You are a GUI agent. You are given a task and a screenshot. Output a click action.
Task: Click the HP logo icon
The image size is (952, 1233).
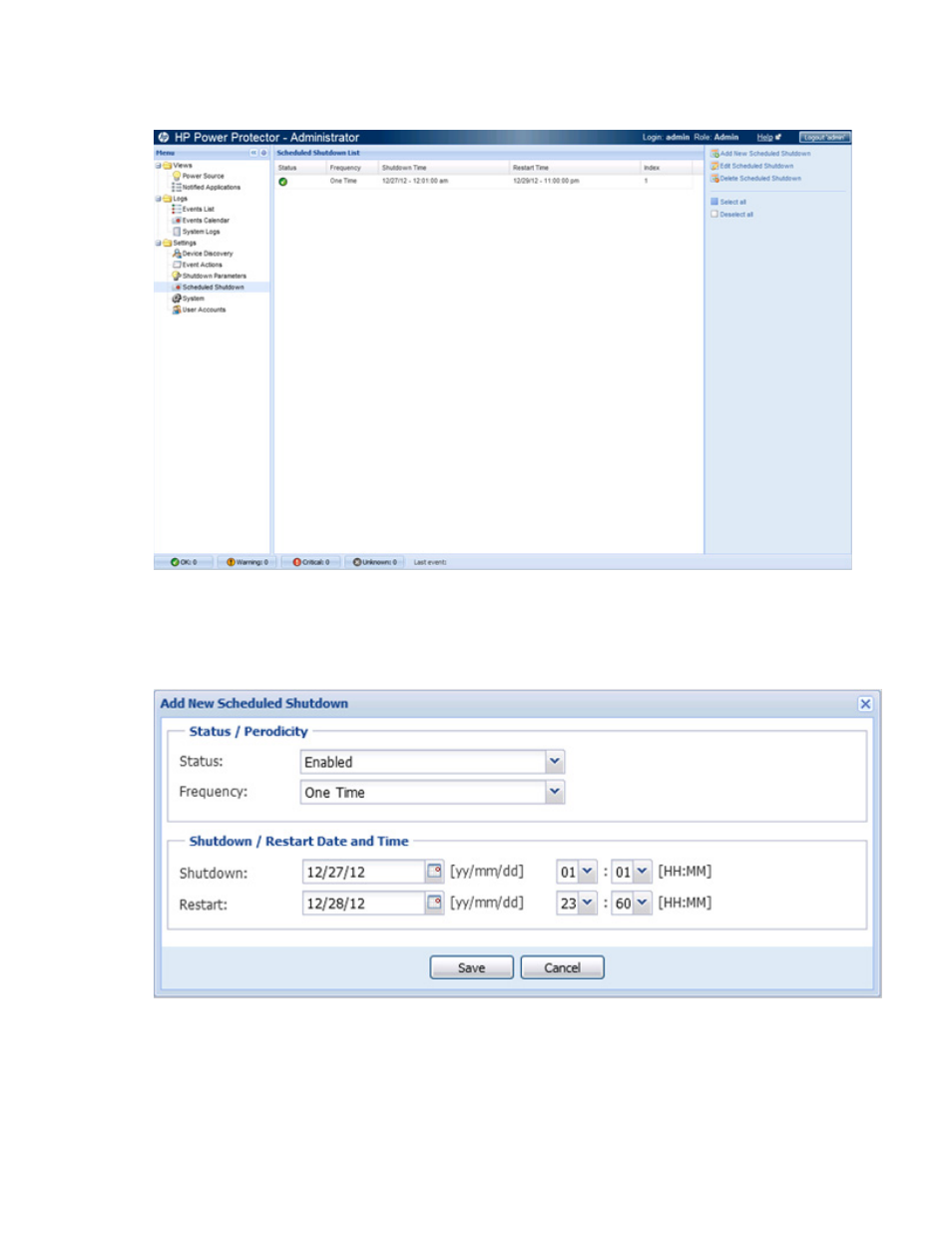pos(164,137)
